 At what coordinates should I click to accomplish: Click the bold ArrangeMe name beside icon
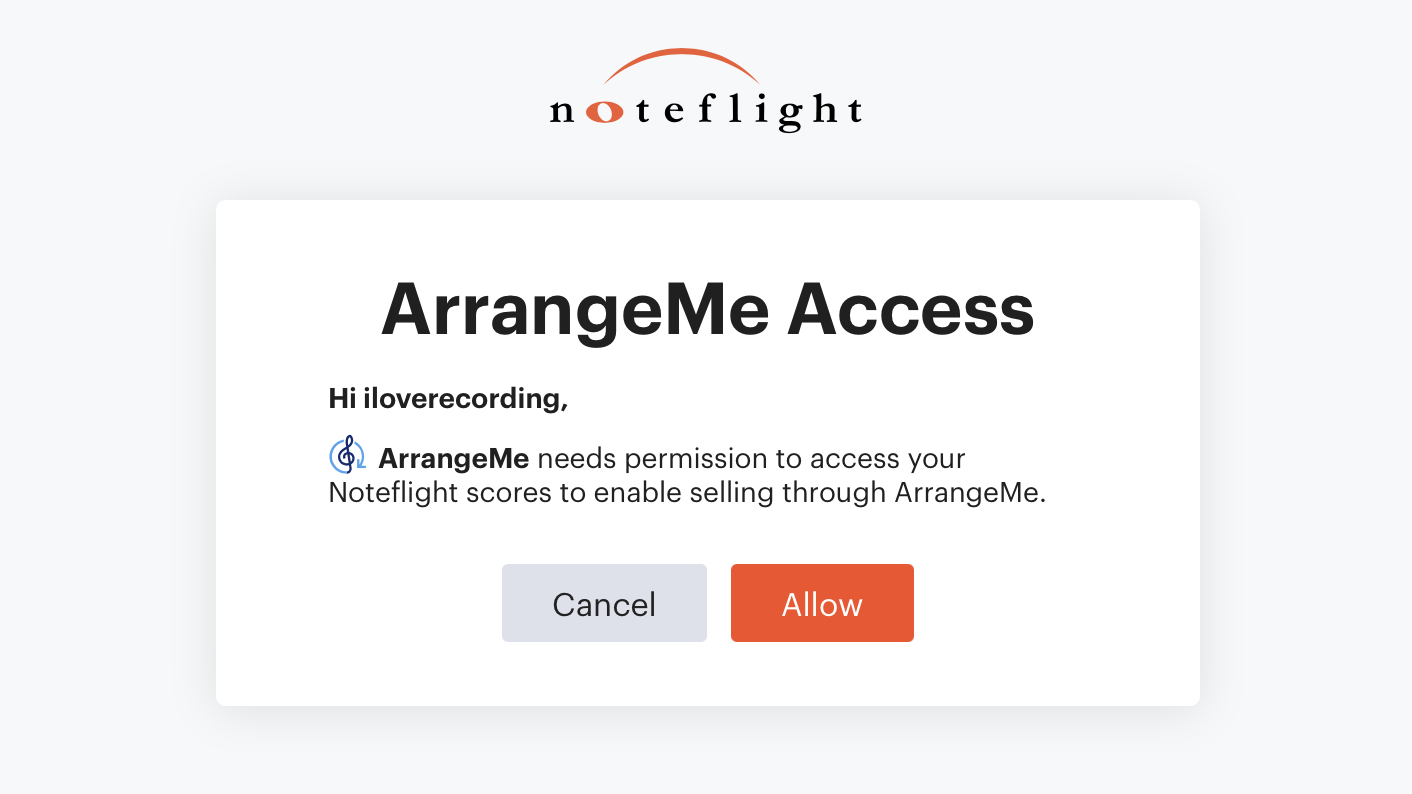[x=453, y=460]
